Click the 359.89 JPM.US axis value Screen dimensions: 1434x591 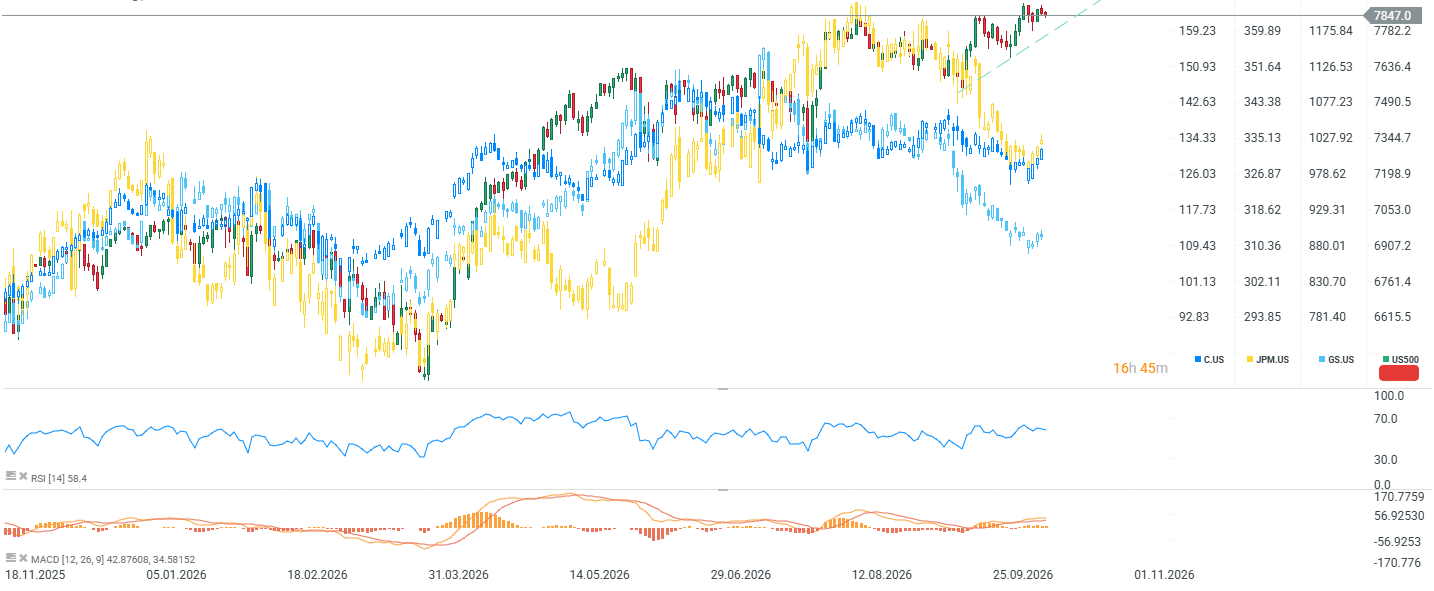click(x=1262, y=31)
